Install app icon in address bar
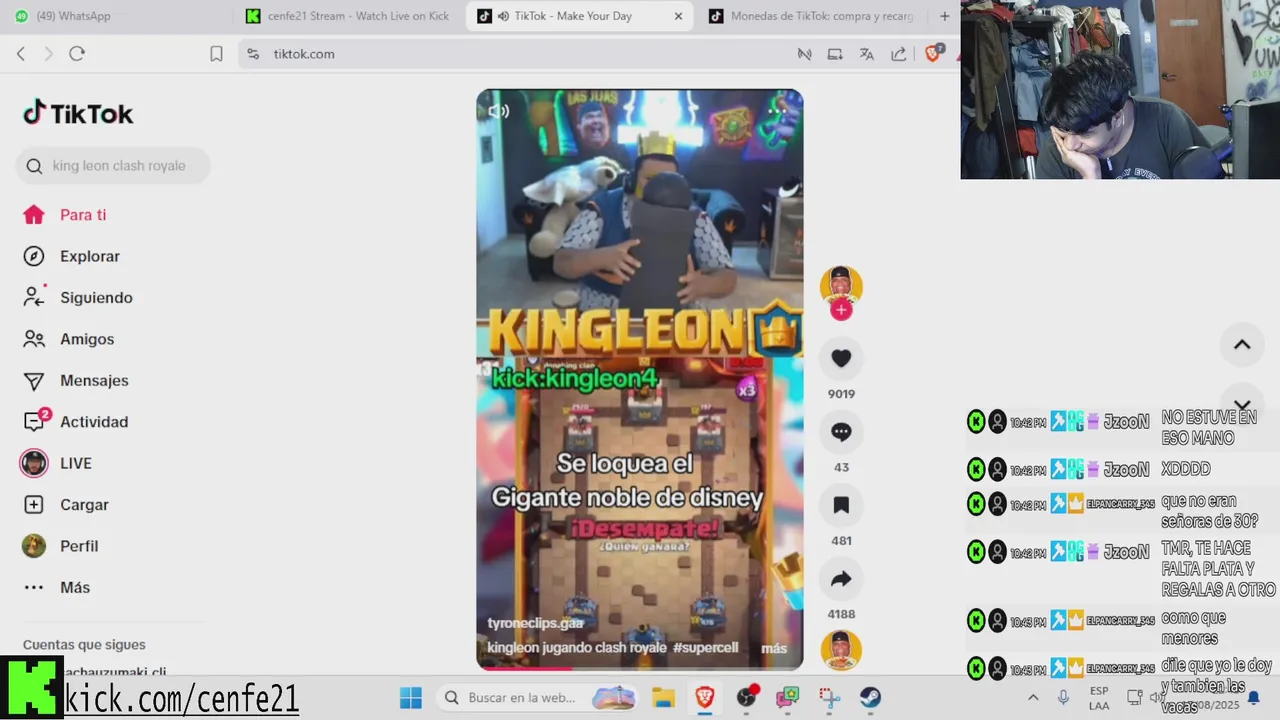This screenshot has width=1280, height=720. click(835, 54)
